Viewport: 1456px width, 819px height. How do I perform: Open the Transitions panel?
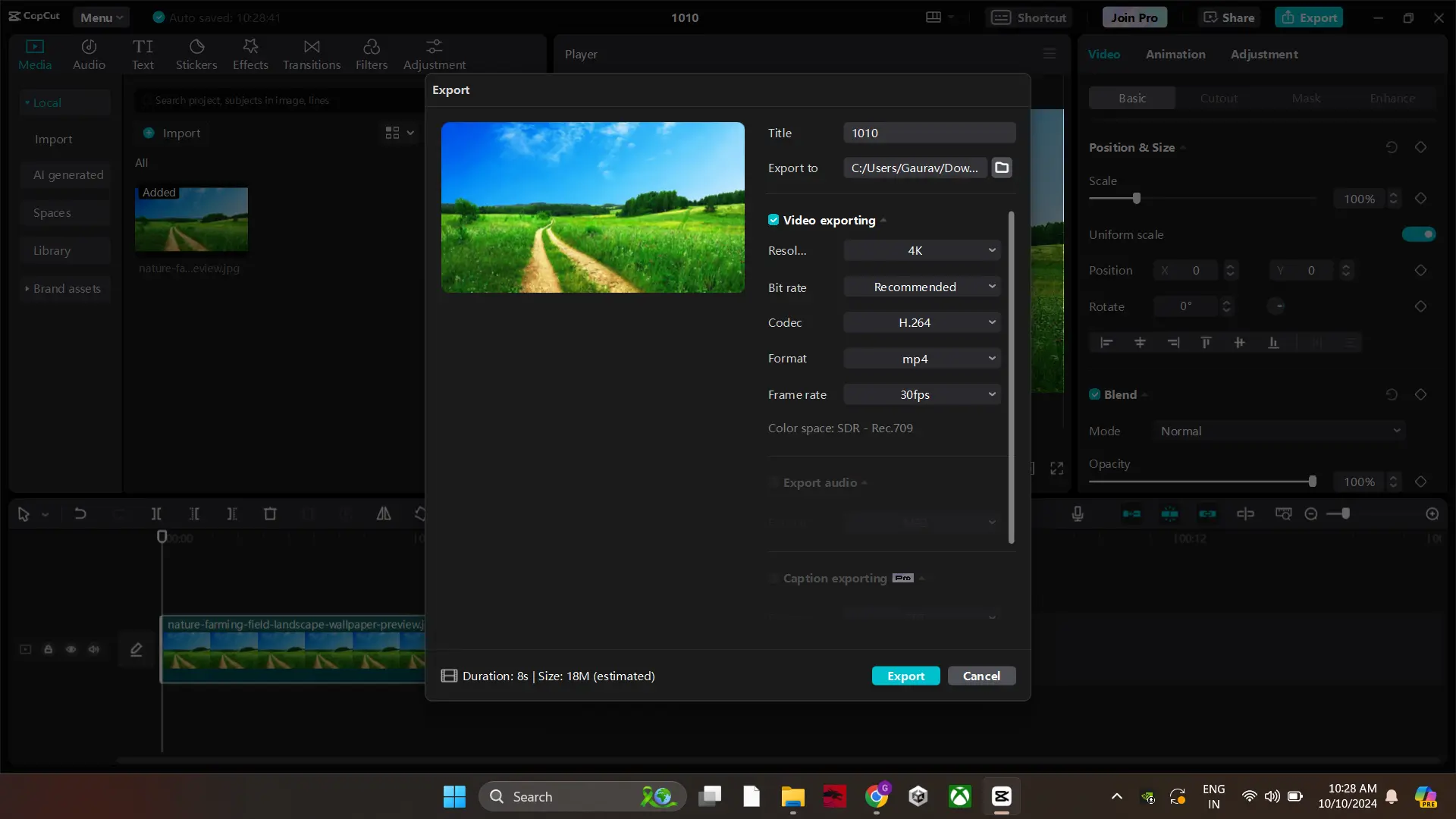pyautogui.click(x=312, y=55)
